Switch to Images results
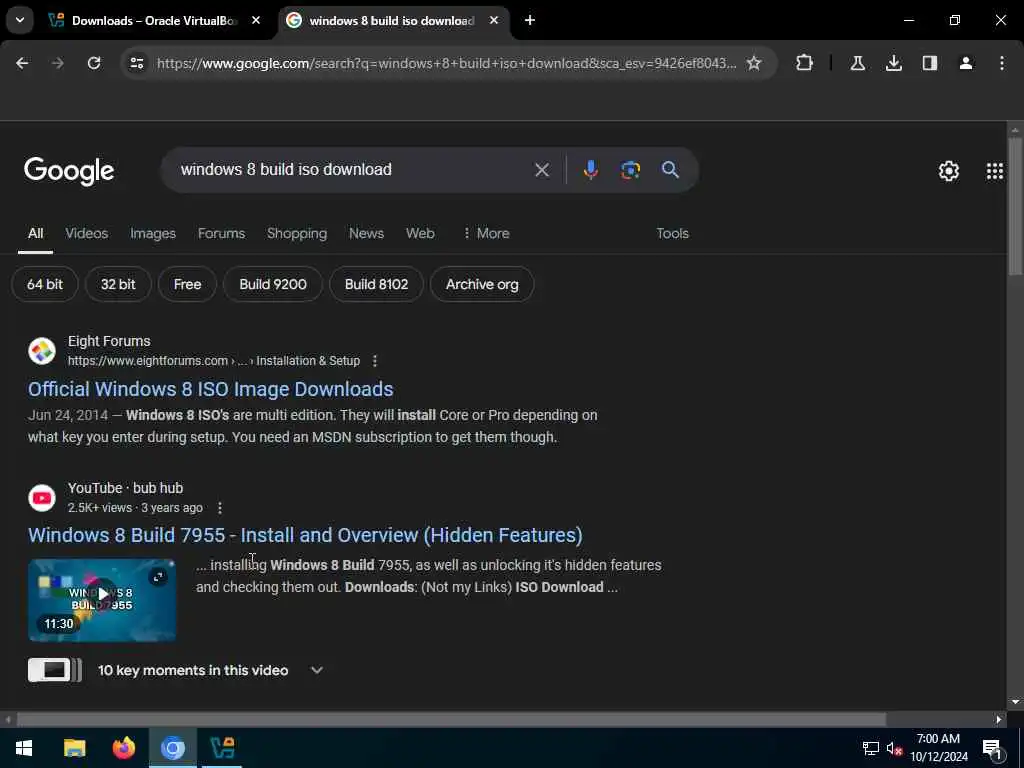The image size is (1024, 768). (153, 234)
